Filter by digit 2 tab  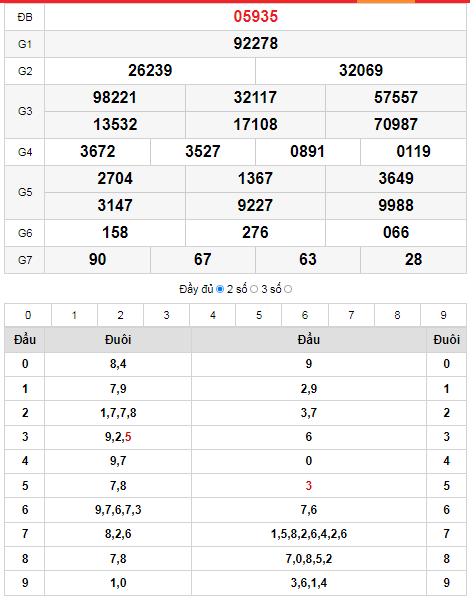tap(120, 315)
